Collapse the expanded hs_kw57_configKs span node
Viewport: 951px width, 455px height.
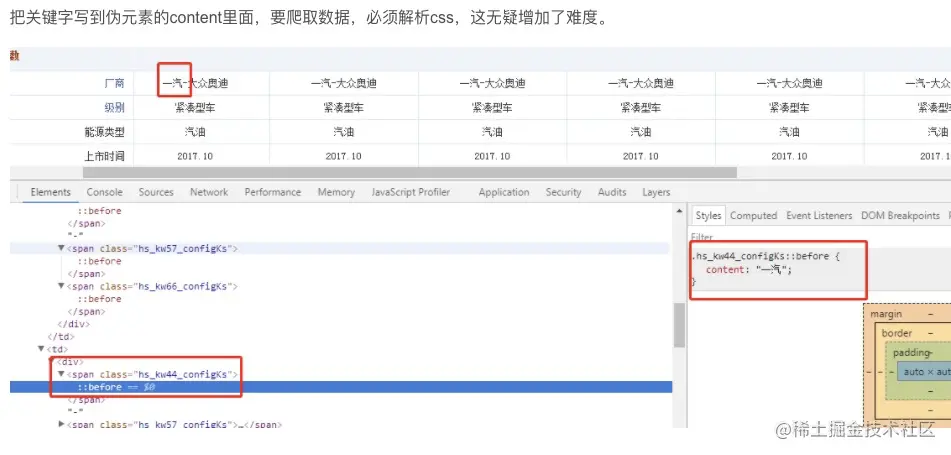click(61, 248)
